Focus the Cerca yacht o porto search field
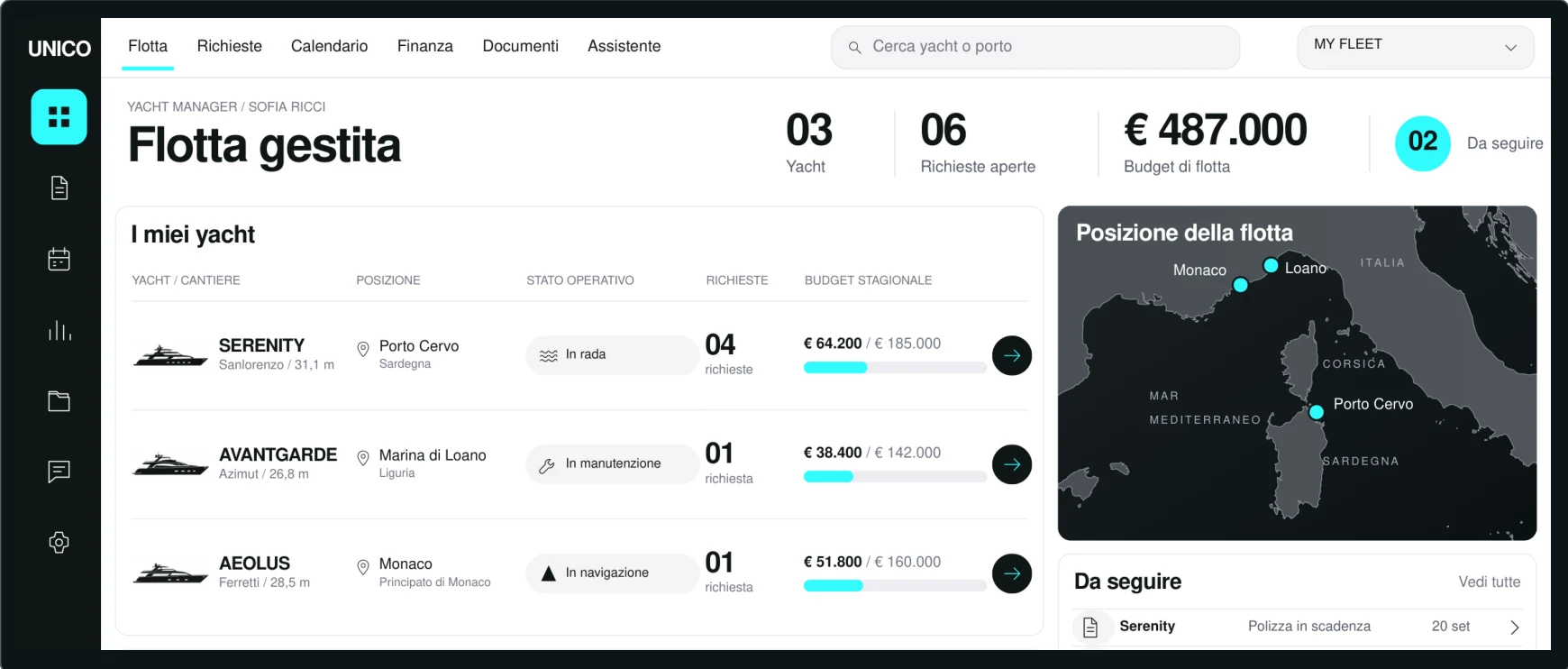The height and width of the screenshot is (669, 1568). 1035,47
